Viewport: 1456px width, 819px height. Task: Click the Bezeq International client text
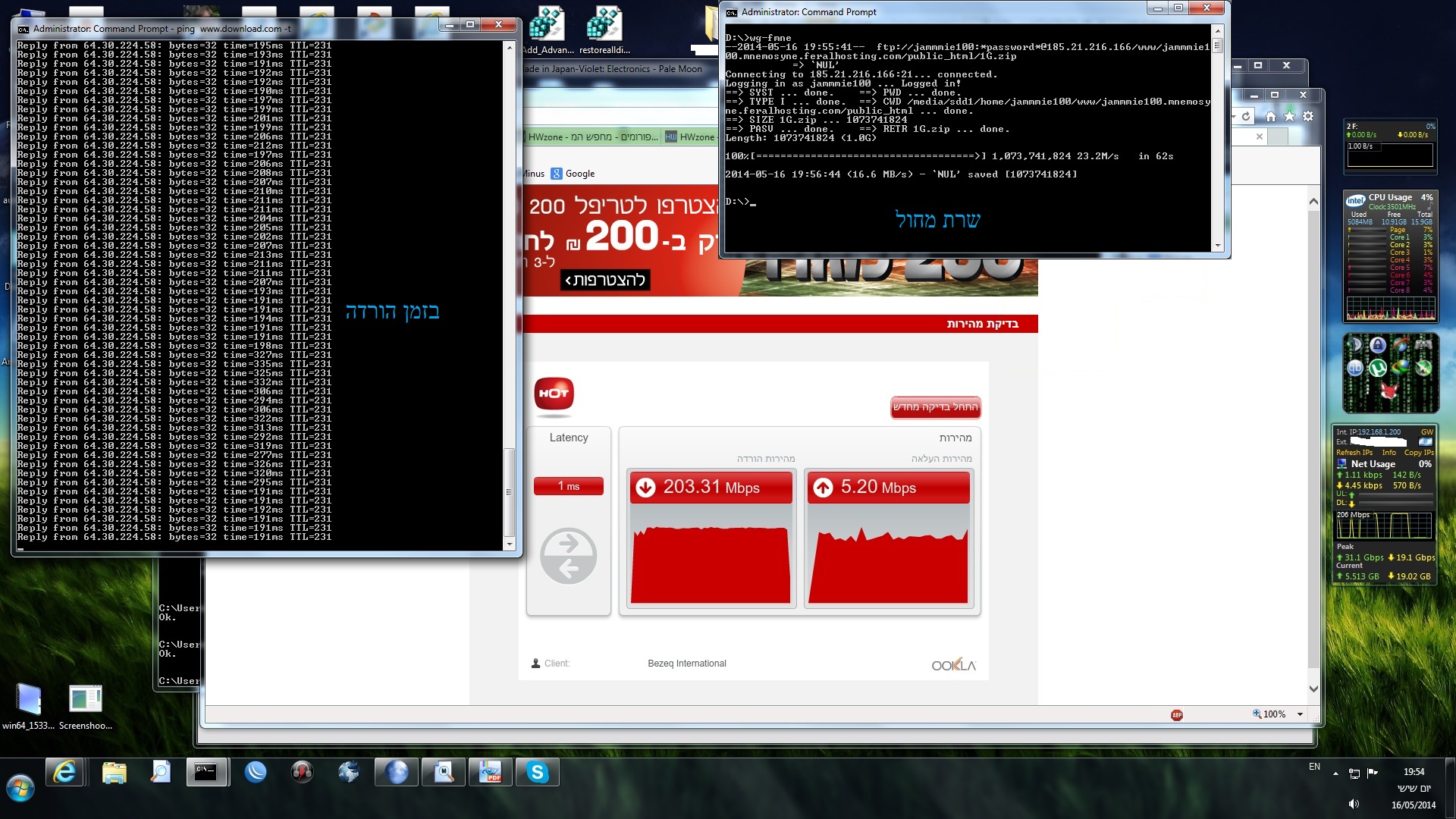click(687, 664)
